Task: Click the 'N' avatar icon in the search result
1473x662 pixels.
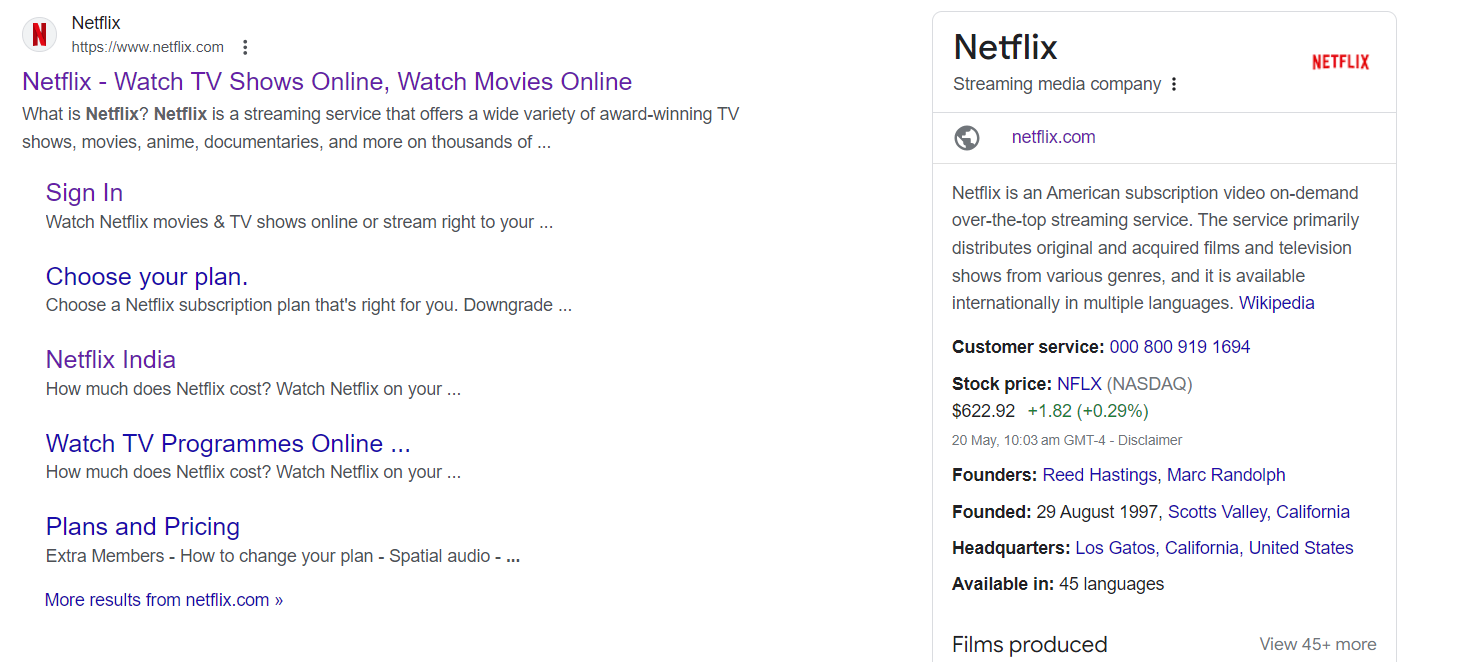Action: (x=39, y=34)
